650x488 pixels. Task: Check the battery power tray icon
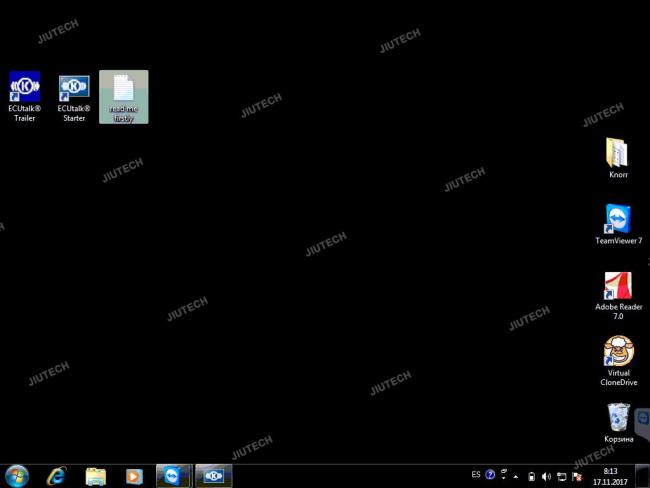coord(531,477)
